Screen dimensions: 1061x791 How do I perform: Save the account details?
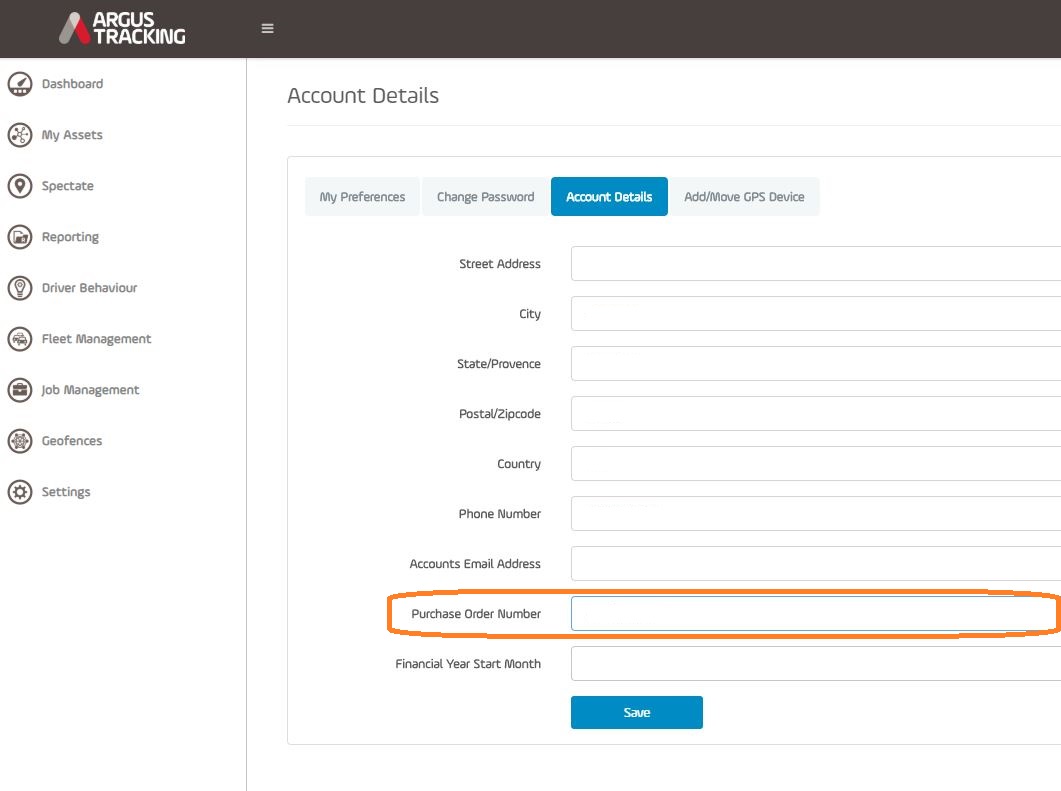click(x=637, y=713)
